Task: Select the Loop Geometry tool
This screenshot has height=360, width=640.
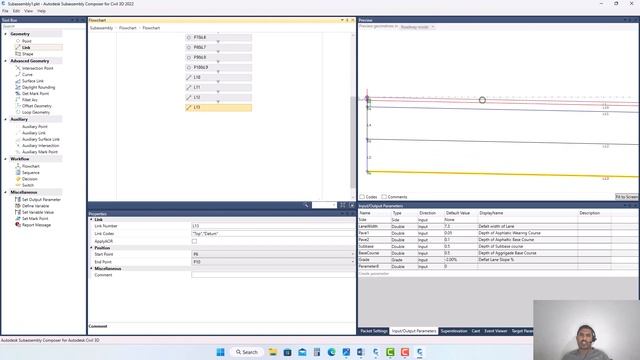Action: coord(36,112)
